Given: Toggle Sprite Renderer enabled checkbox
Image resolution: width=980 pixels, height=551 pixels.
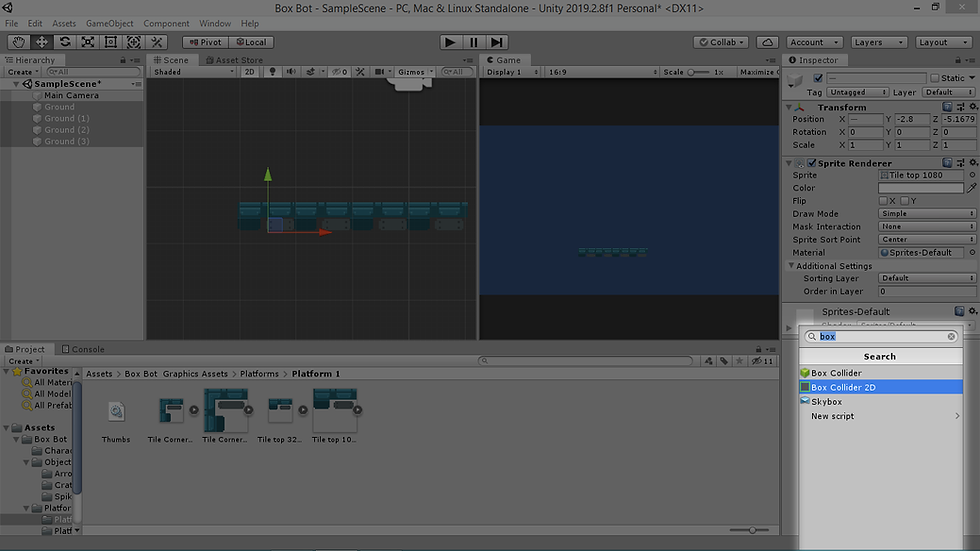Looking at the screenshot, I should (x=812, y=163).
